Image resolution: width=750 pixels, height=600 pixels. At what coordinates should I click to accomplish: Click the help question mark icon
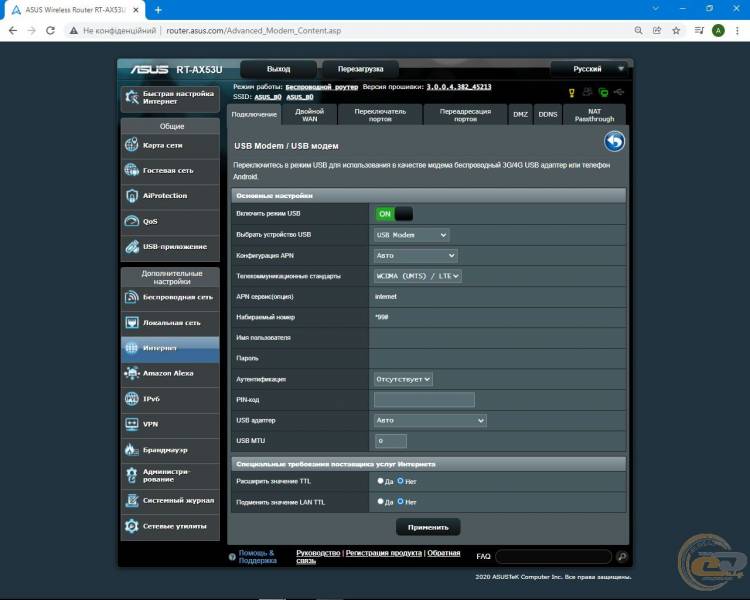click(232, 557)
